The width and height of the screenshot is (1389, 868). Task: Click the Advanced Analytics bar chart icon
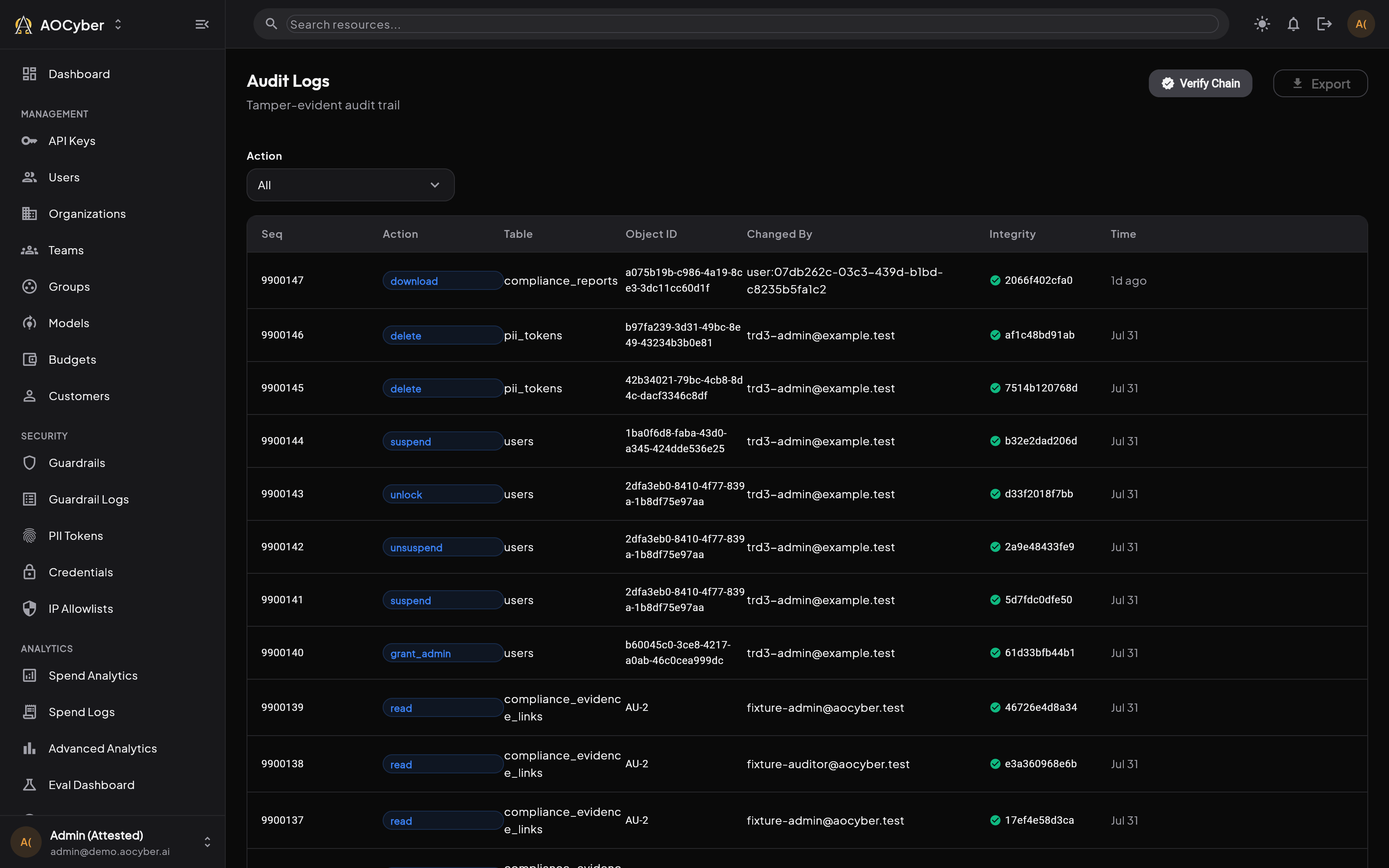(x=29, y=749)
